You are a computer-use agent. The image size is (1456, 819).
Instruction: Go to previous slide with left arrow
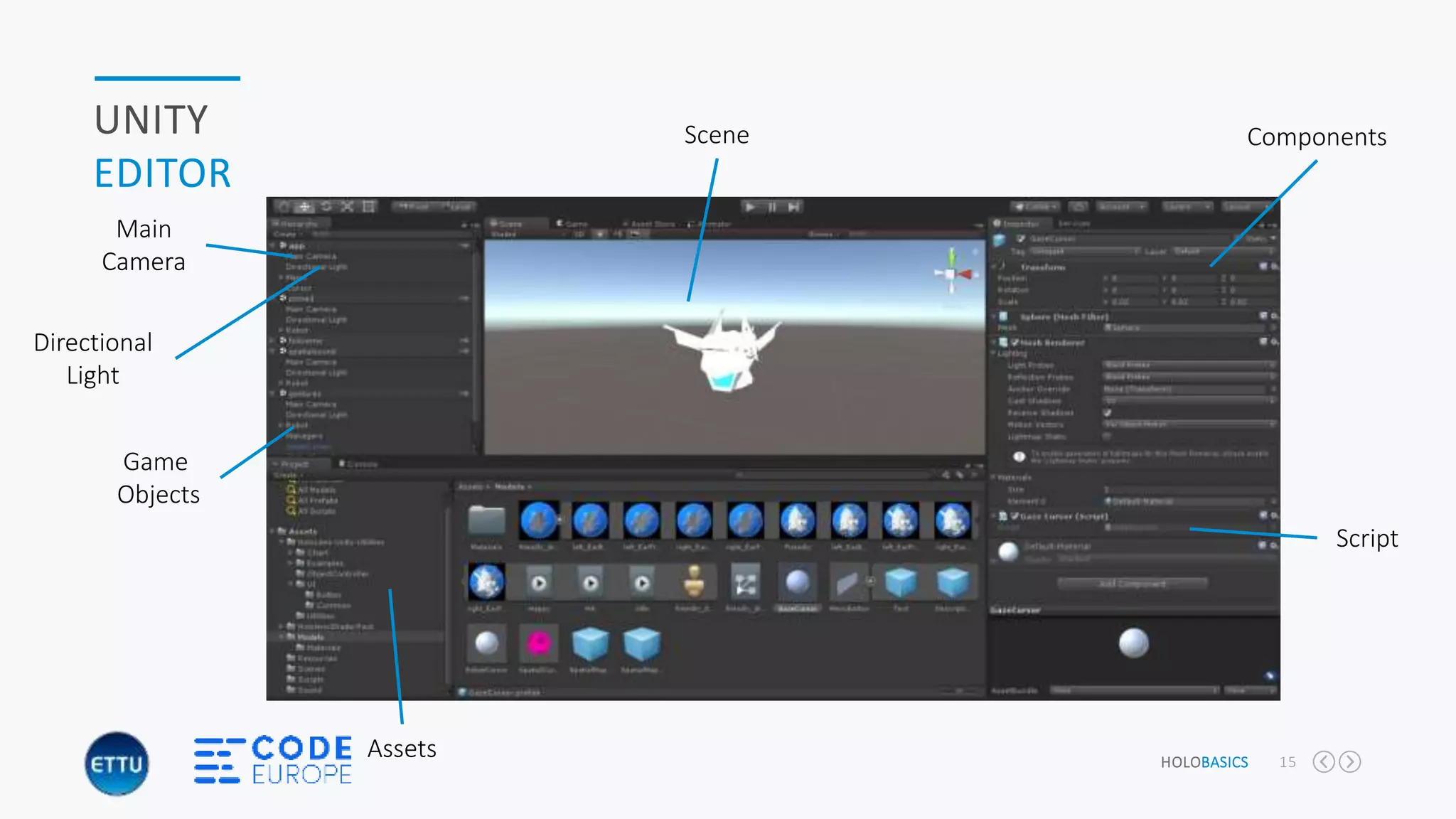click(x=1323, y=761)
